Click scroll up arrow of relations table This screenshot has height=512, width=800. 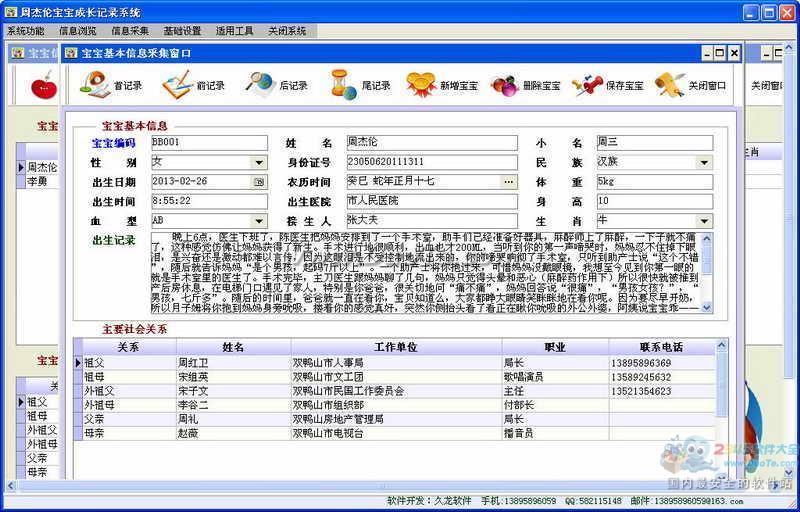[x=721, y=345]
